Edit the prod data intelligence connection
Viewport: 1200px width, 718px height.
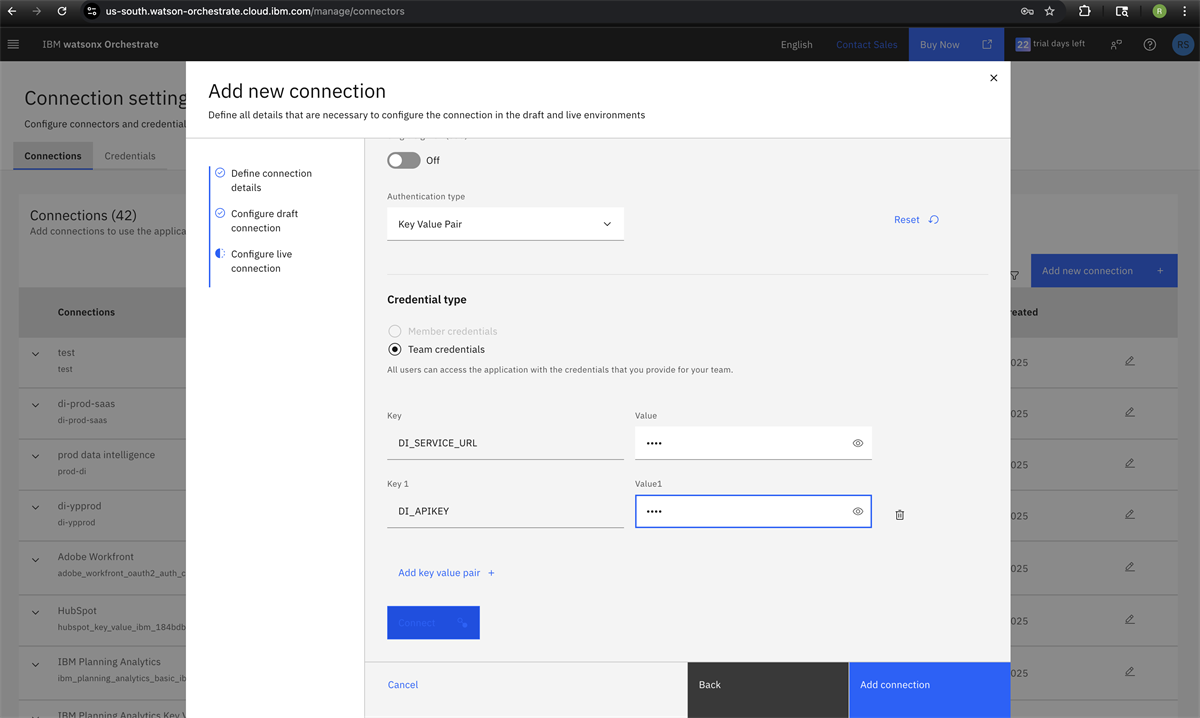1130,463
